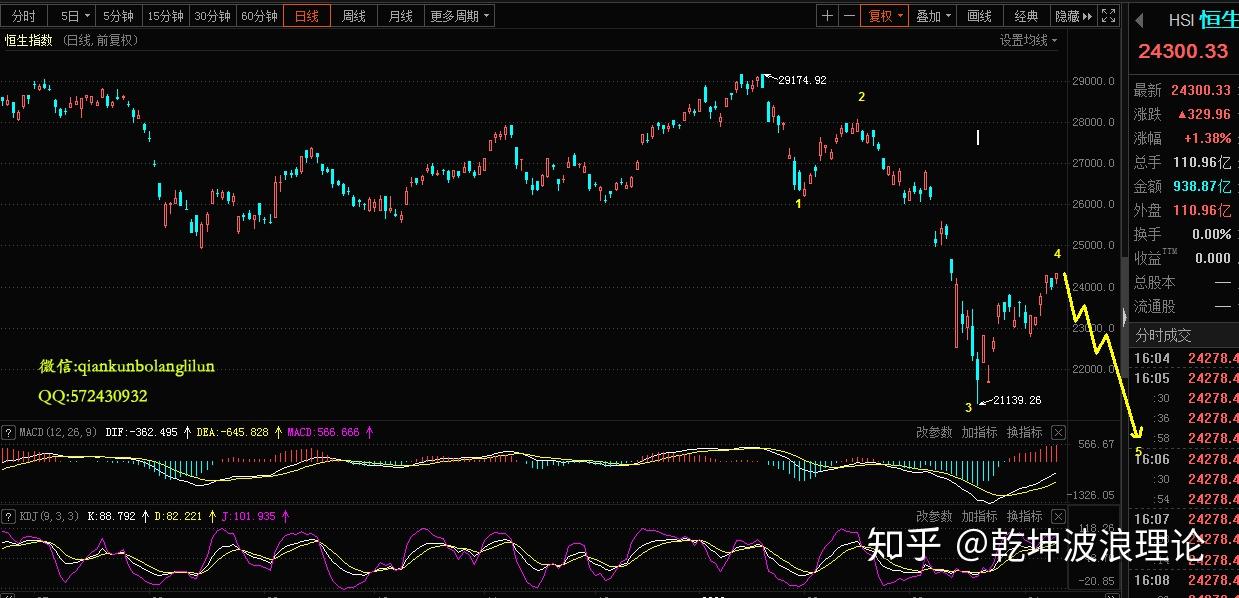Click 换指标 in the KDJ panel
The image size is (1239, 598).
[1024, 516]
